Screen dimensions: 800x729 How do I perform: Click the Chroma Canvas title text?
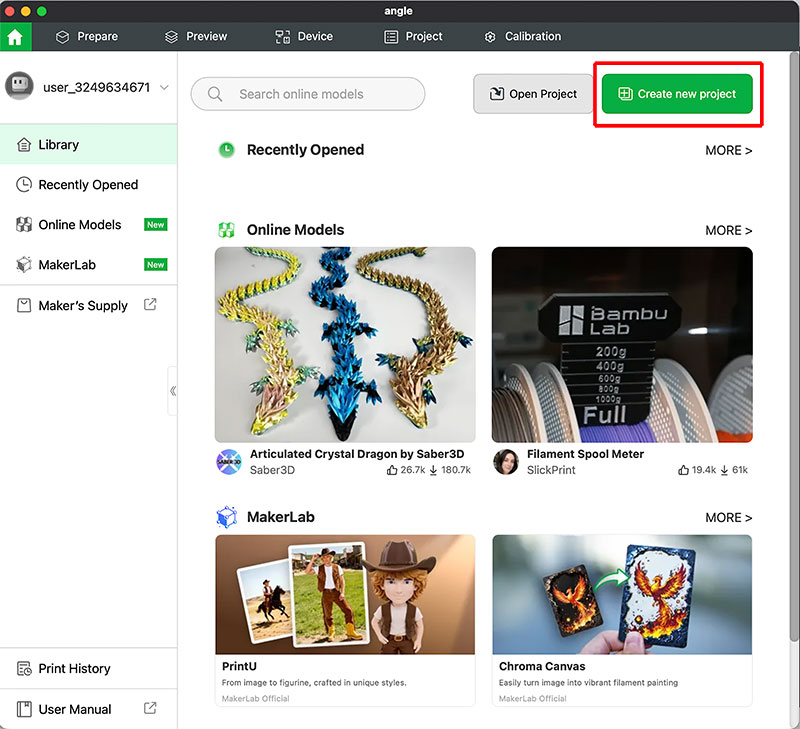click(x=542, y=666)
